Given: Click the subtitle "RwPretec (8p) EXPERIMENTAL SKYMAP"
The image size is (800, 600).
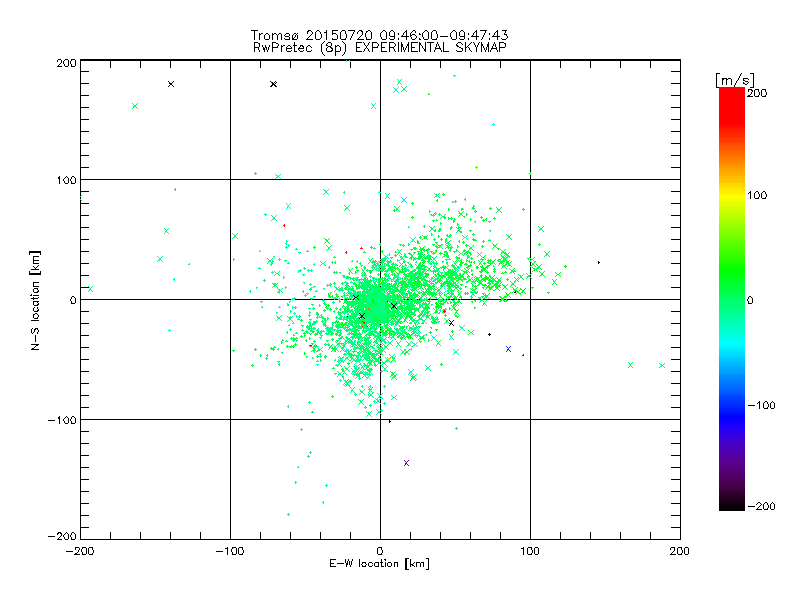Looking at the screenshot, I should point(380,48).
